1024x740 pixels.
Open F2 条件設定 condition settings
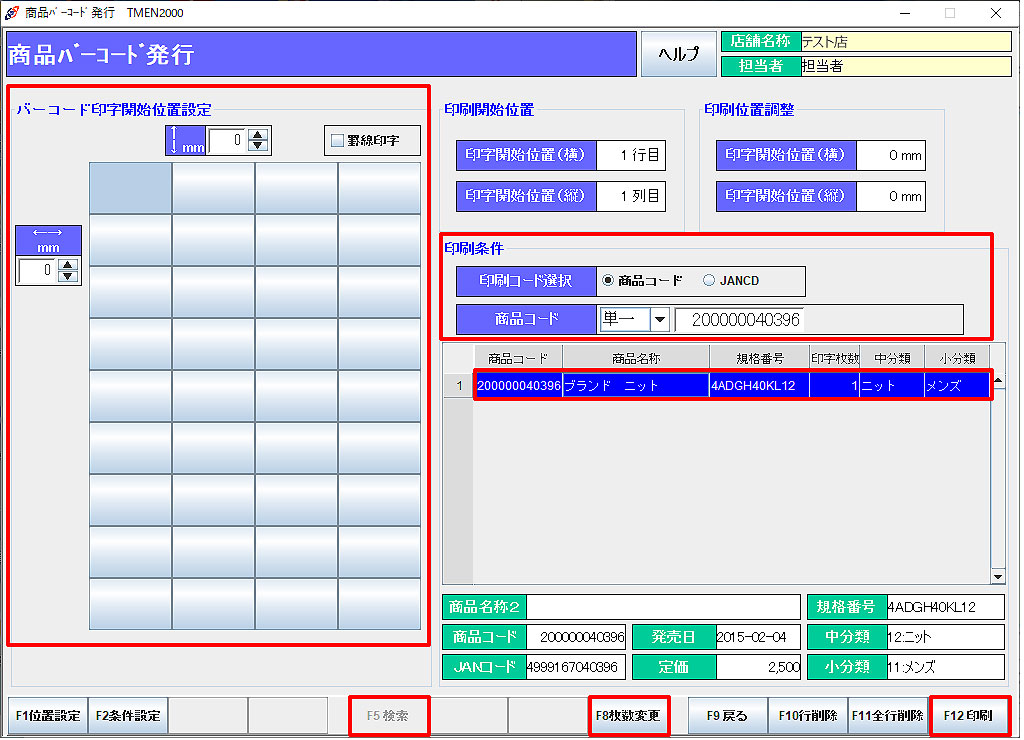128,716
